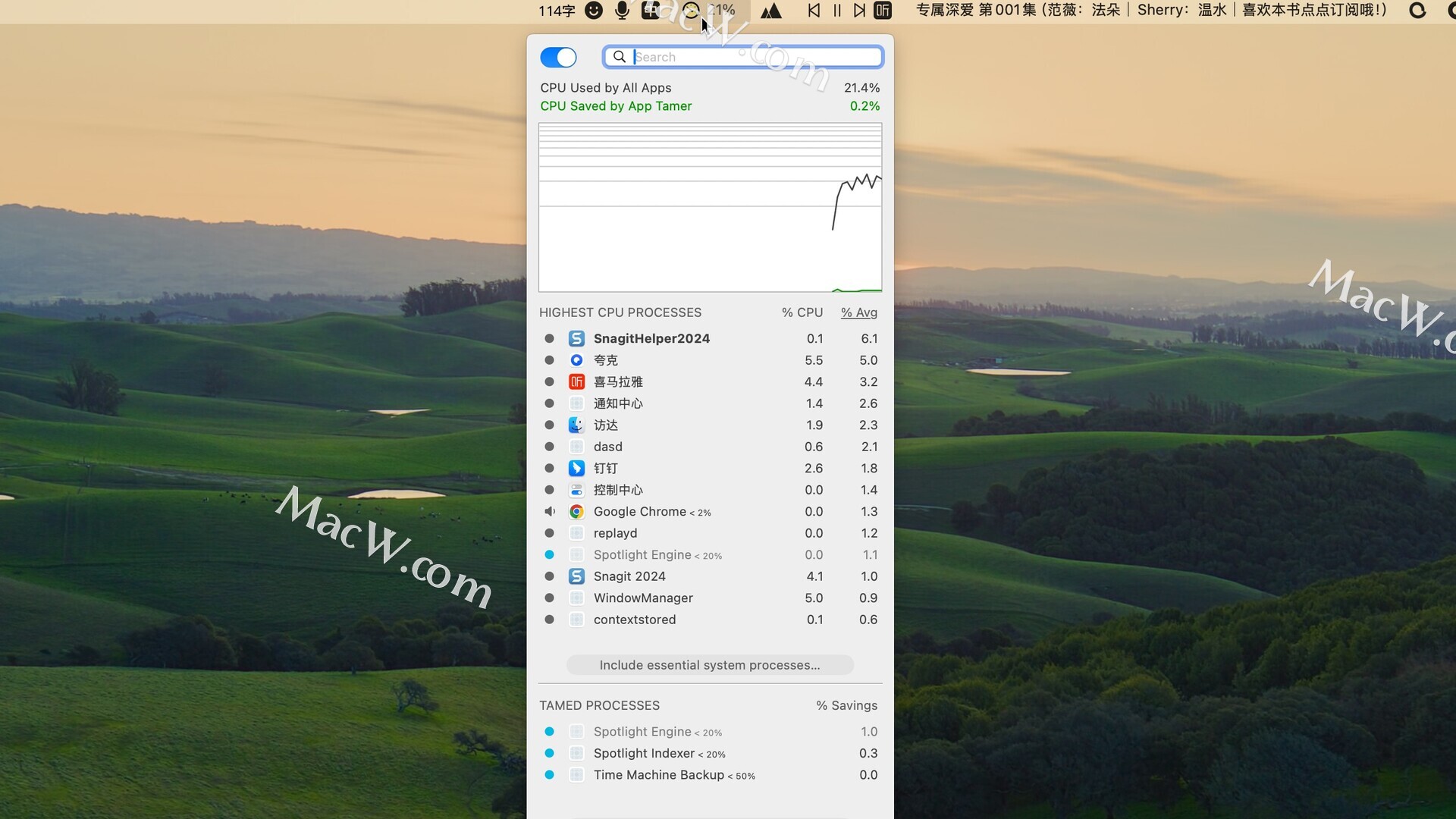The height and width of the screenshot is (819, 1456).
Task: Sort by the % Avg column header
Action: 859,312
